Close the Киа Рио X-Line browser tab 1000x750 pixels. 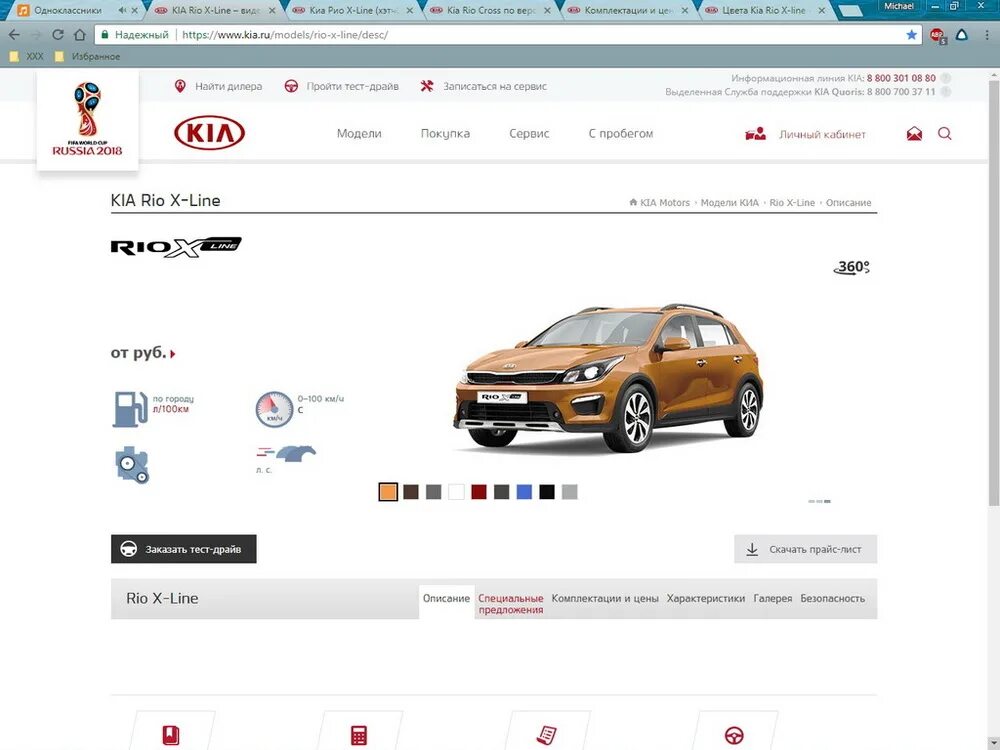point(409,10)
